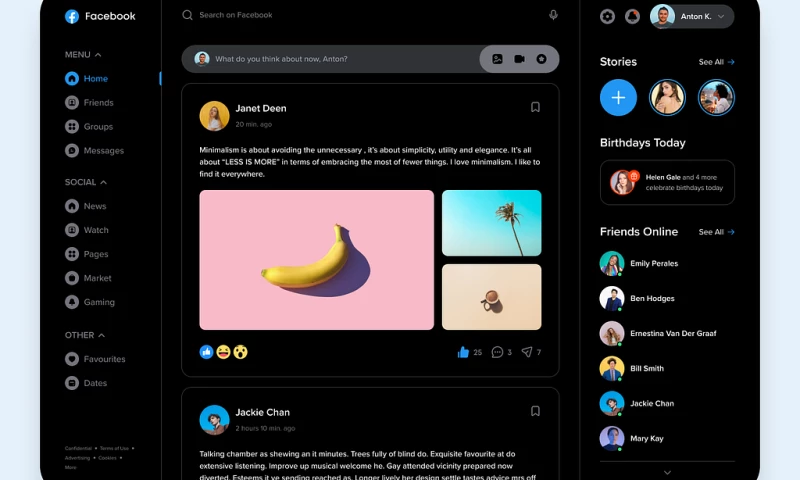
Task: Open the Friends menu label
Action: 98,103
